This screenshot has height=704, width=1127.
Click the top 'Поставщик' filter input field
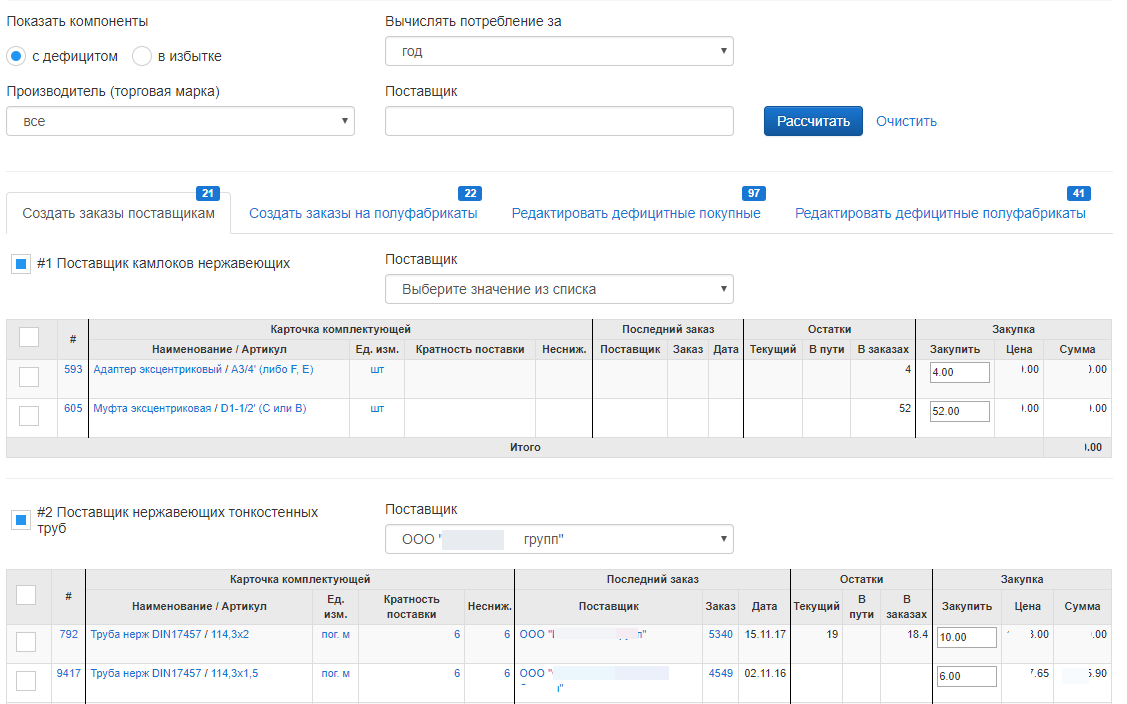[558, 121]
